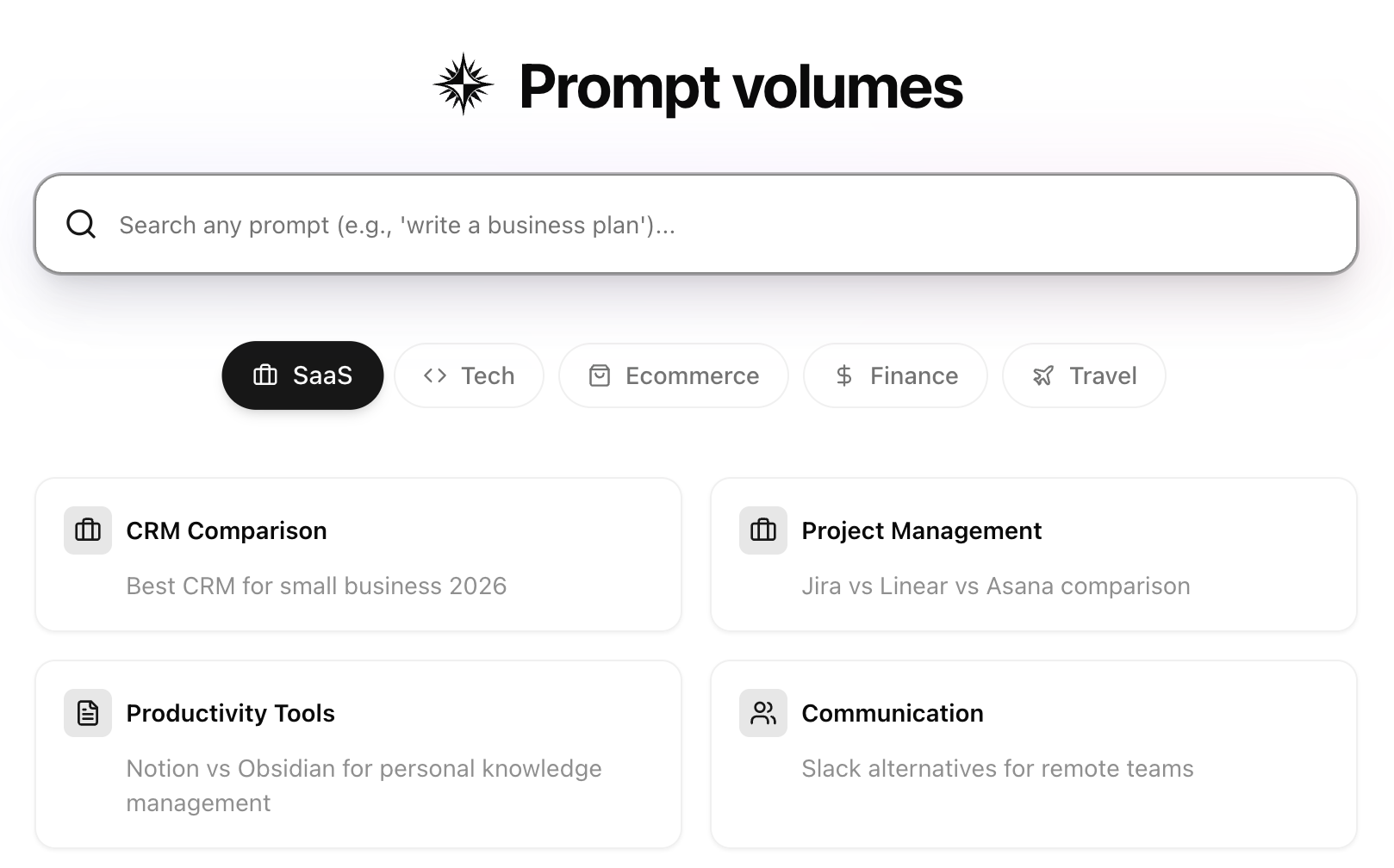Select the briefcase icon on the SaaS chip
1394x868 pixels.
pyautogui.click(x=264, y=375)
